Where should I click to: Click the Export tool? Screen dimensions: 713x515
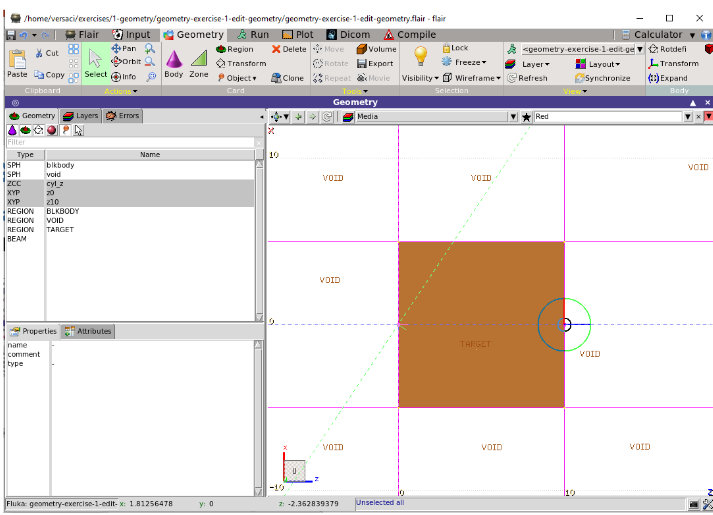375,64
